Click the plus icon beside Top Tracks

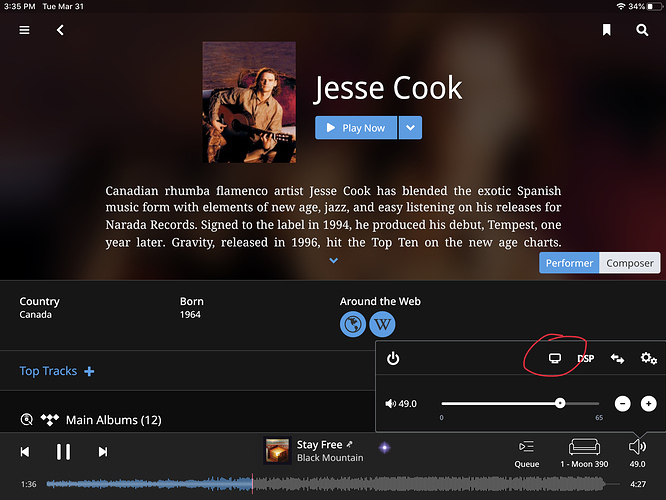pos(89,371)
